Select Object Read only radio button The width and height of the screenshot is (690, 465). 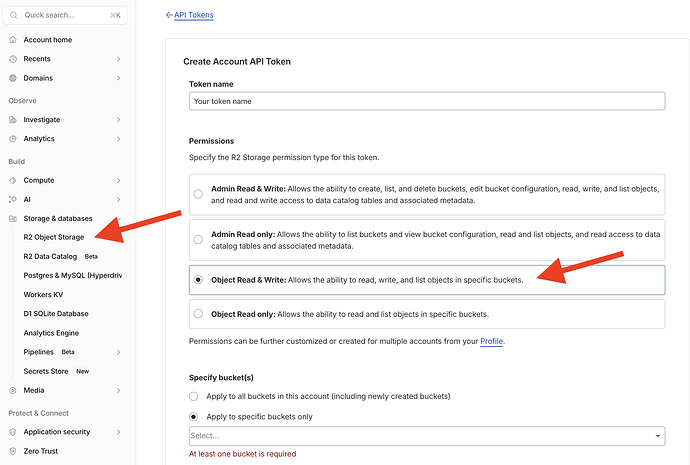[x=198, y=314]
